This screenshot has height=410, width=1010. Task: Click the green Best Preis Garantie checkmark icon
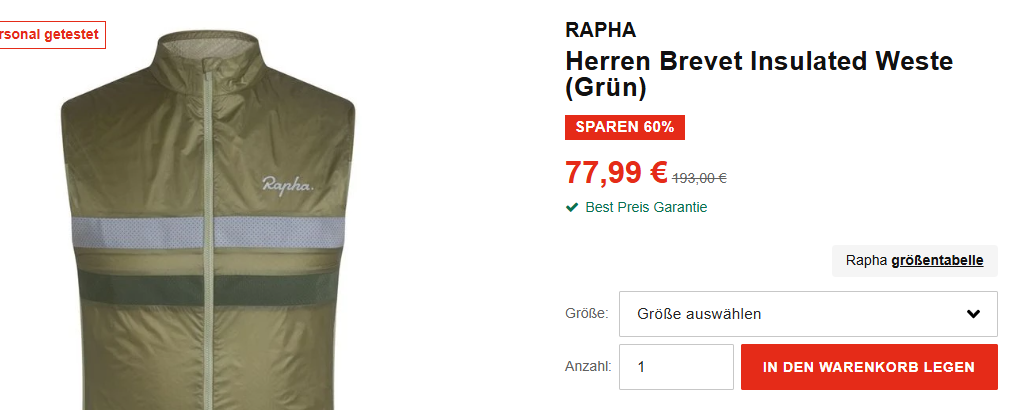(571, 207)
